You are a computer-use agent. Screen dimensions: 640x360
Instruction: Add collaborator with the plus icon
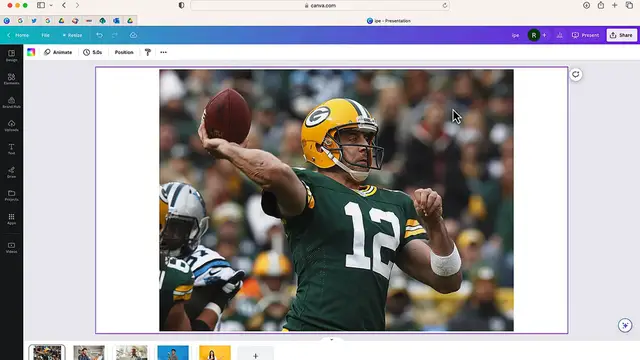tap(544, 35)
